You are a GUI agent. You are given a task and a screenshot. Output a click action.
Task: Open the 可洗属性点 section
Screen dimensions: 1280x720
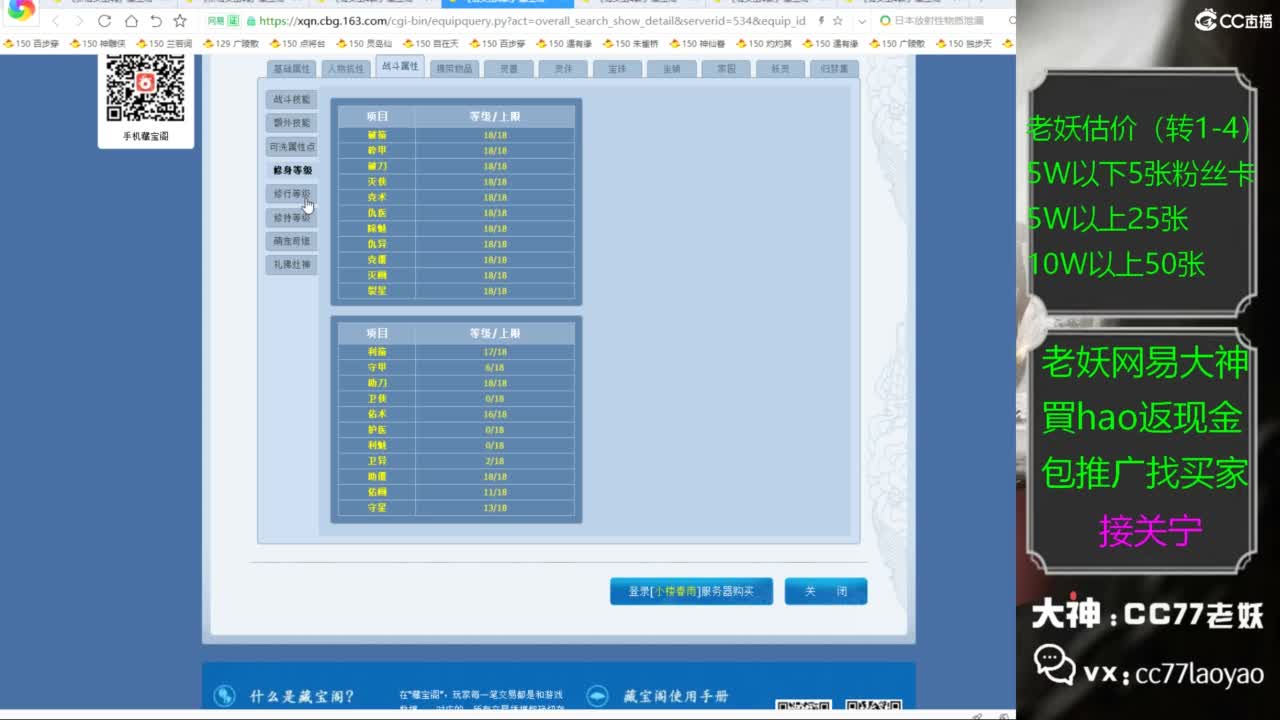(292, 147)
